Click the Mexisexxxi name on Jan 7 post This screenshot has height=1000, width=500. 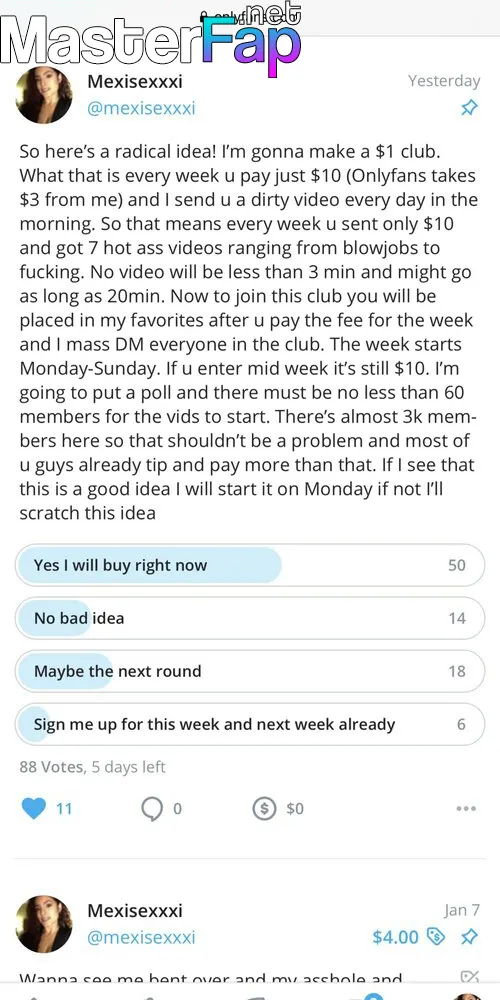pyautogui.click(x=135, y=911)
